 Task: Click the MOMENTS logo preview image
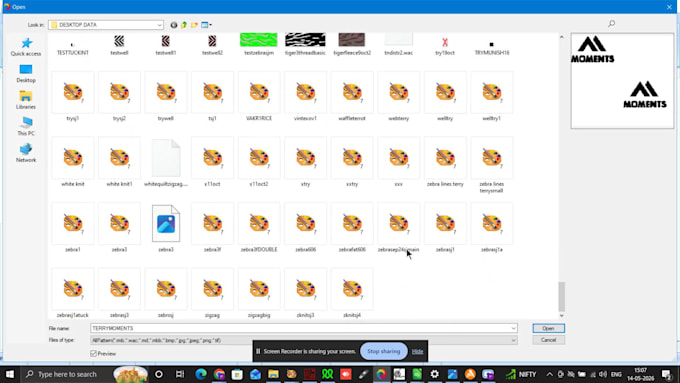(622, 81)
